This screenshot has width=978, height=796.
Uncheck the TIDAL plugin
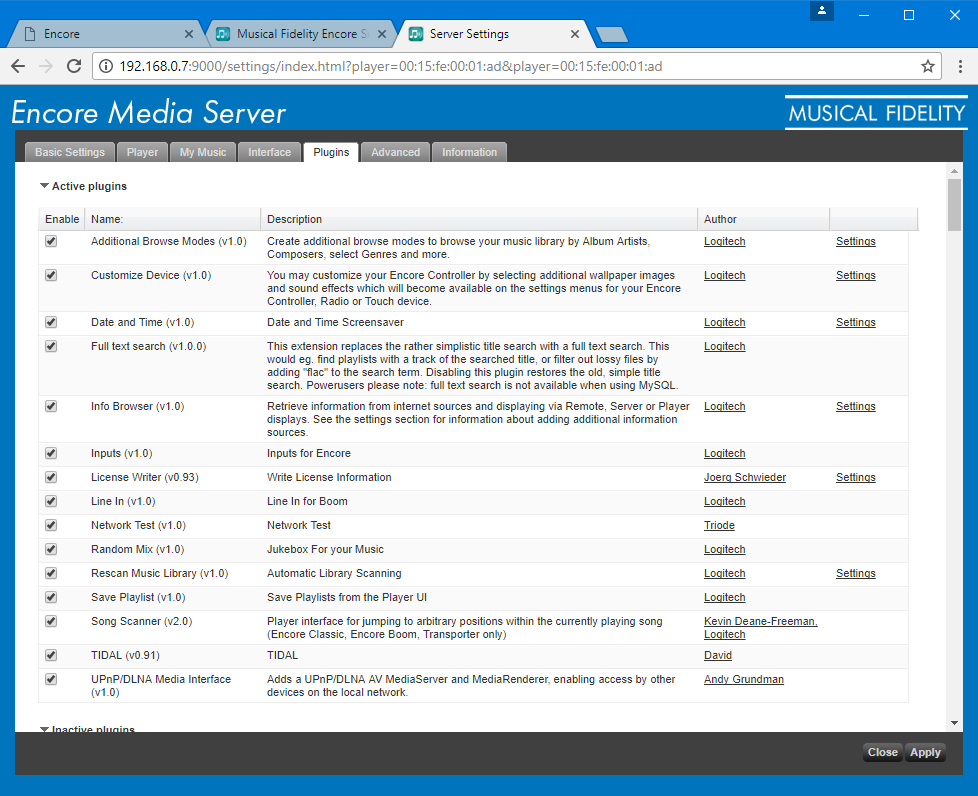51,655
